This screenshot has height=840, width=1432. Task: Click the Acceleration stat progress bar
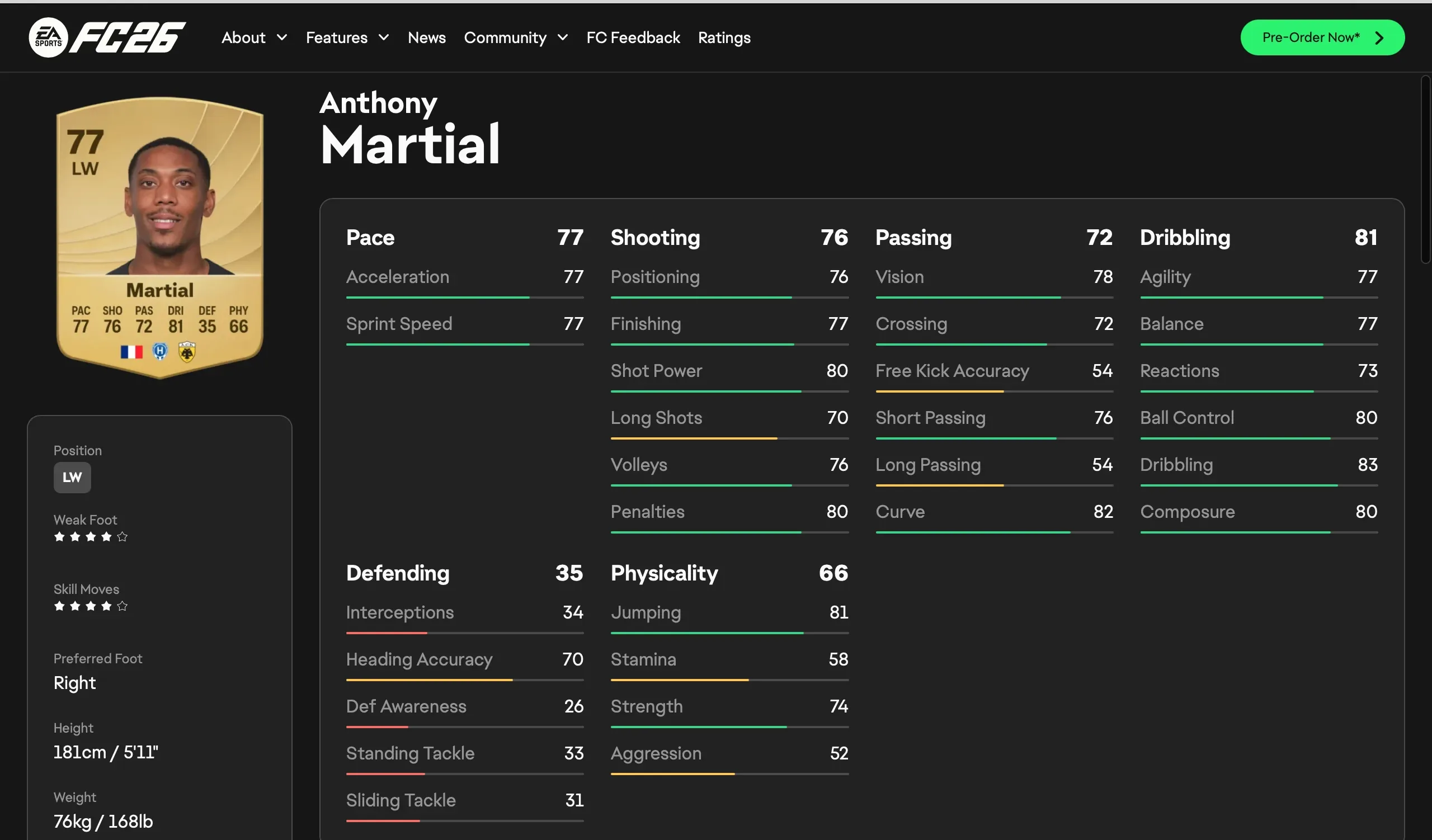[464, 298]
